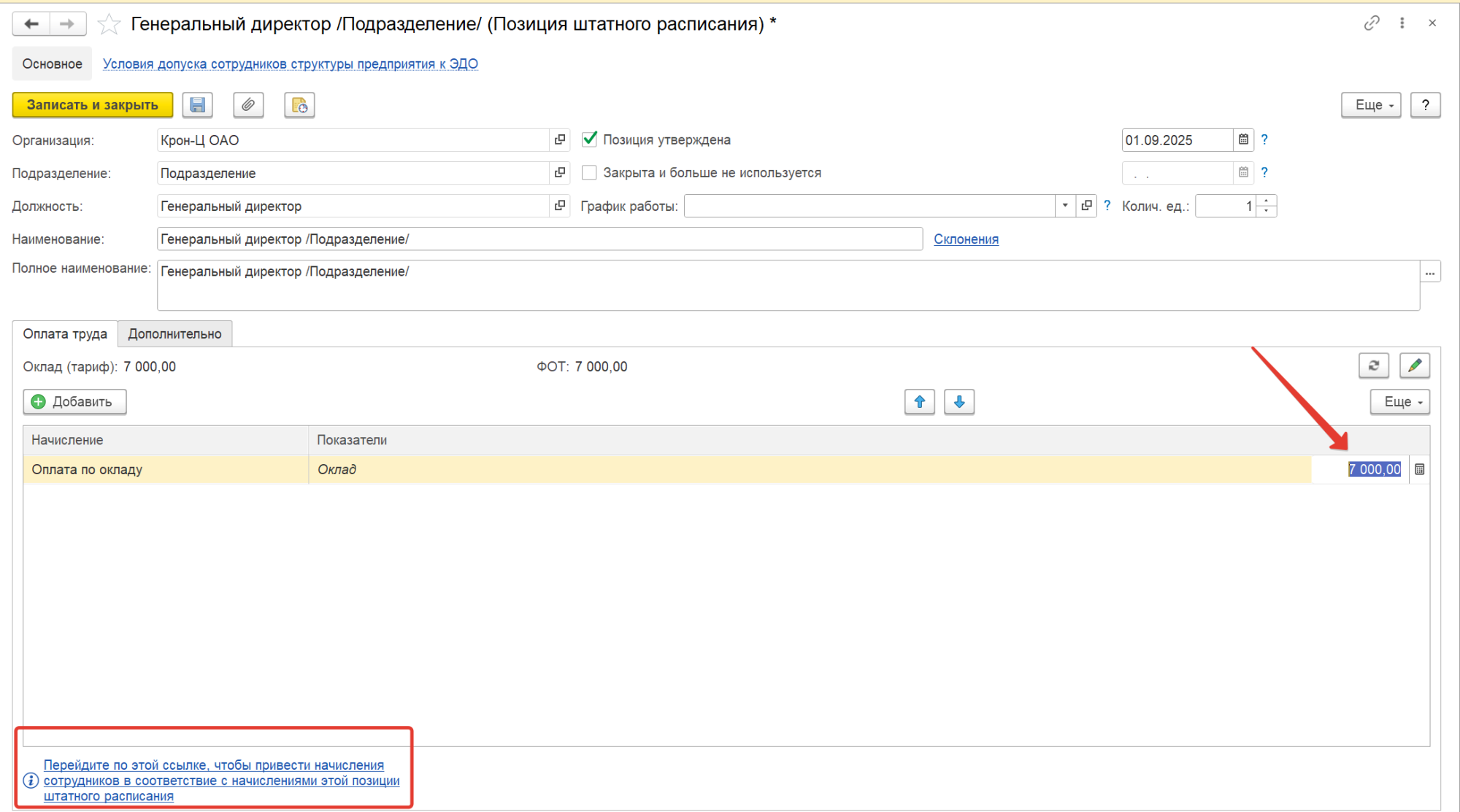Click the refresh accruals icon
The width and height of the screenshot is (1460, 812).
pyautogui.click(x=1373, y=366)
